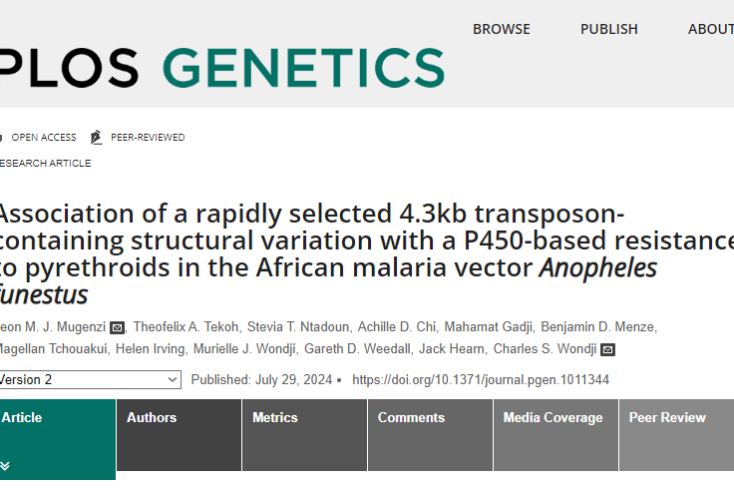Select the Article tab
The width and height of the screenshot is (734, 489).
click(x=22, y=418)
